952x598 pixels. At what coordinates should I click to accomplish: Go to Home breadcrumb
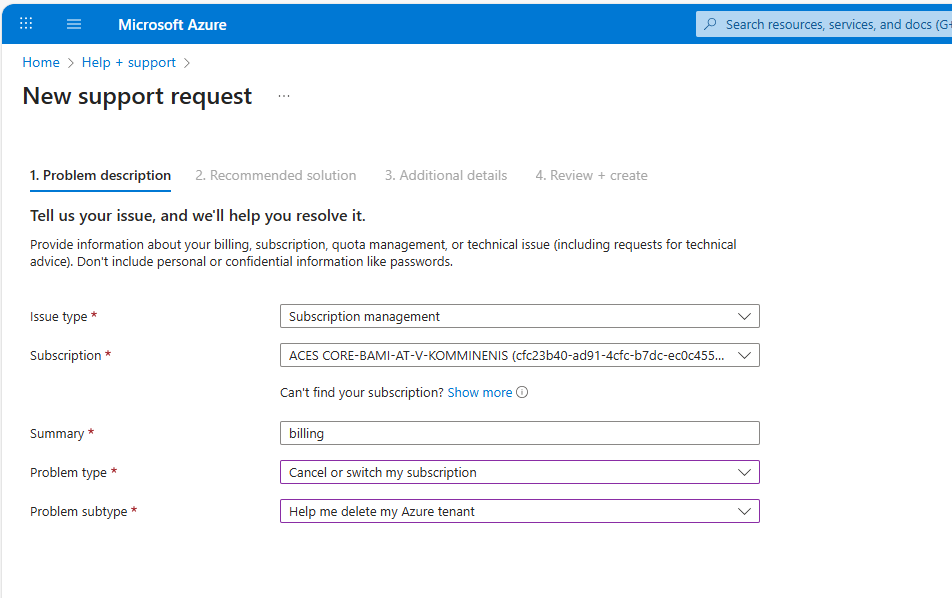41,63
